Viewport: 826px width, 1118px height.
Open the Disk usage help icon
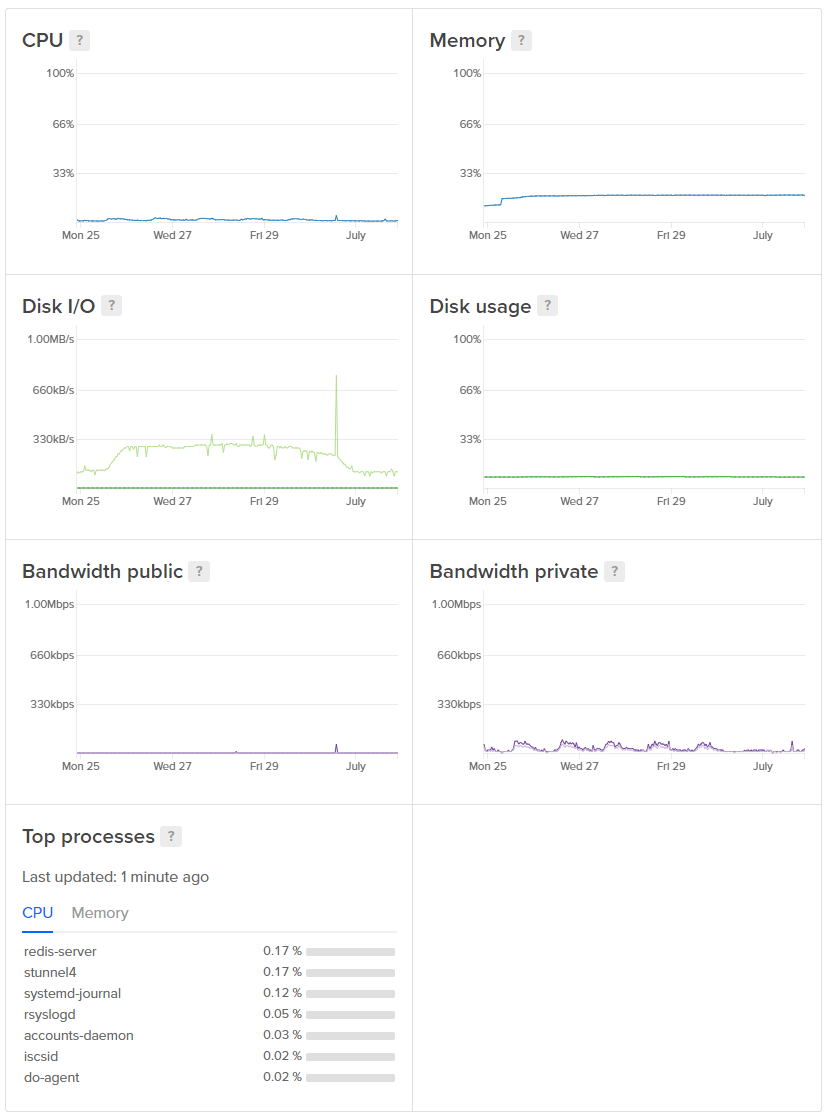[546, 306]
